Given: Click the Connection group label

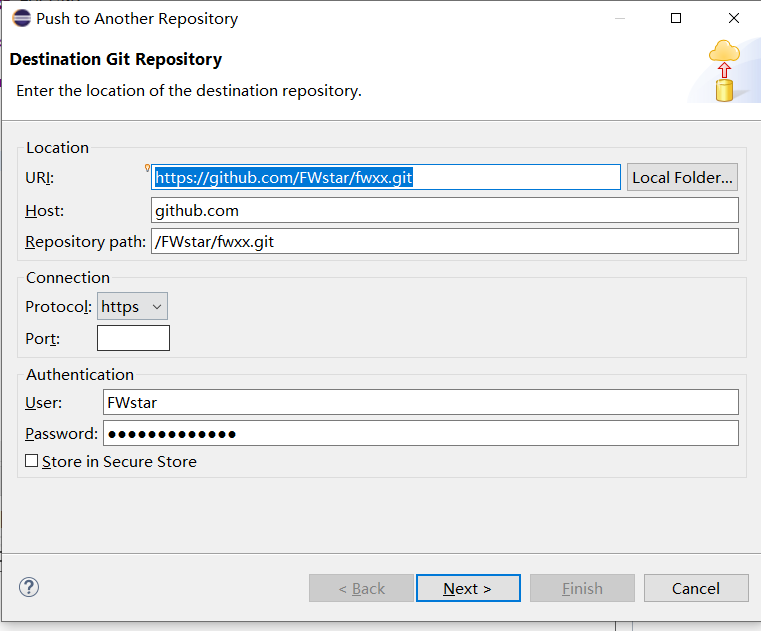Looking at the screenshot, I should [68, 278].
